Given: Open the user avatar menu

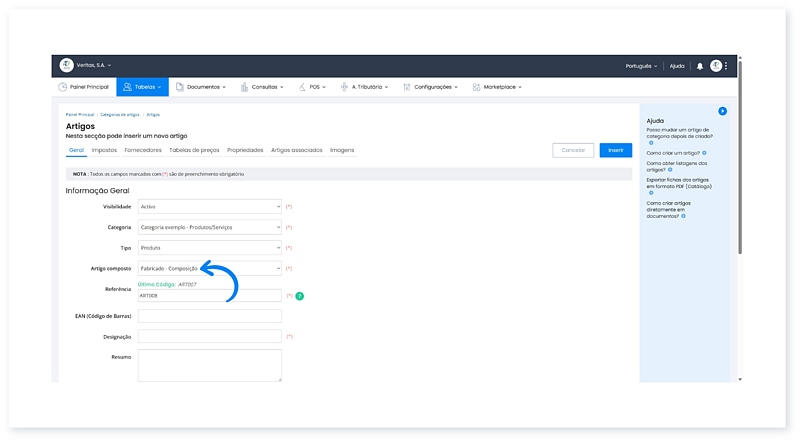Looking at the screenshot, I should (x=715, y=66).
